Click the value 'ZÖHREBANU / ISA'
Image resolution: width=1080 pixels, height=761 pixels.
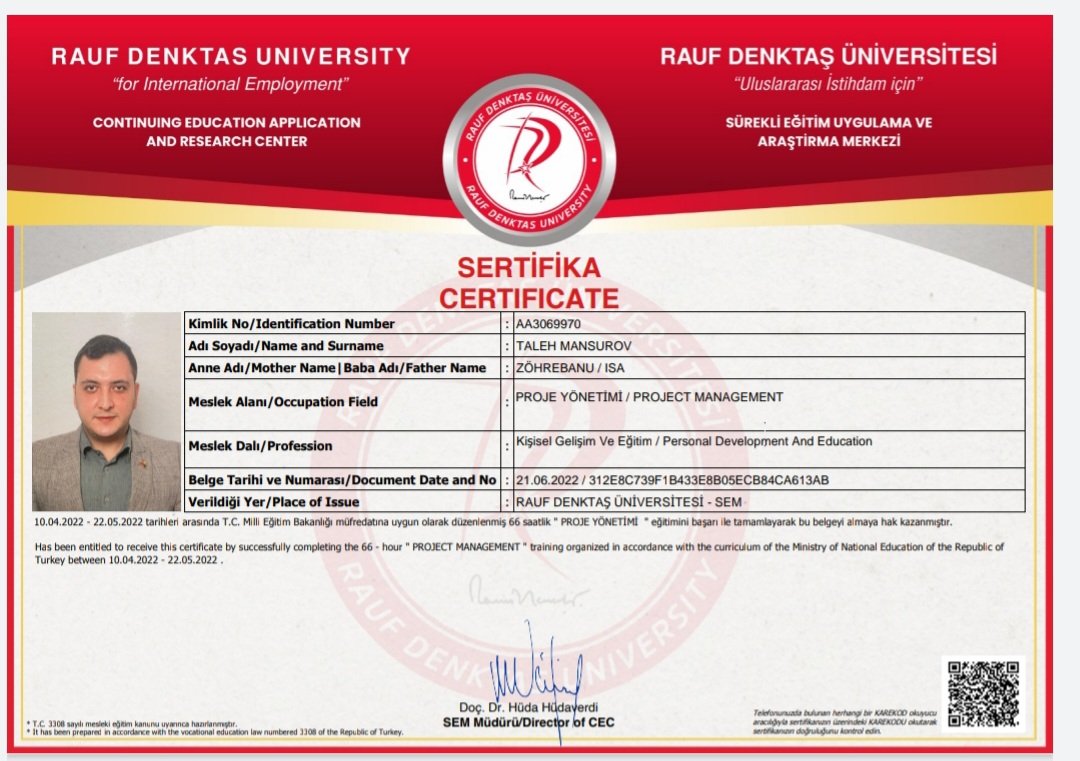(x=570, y=368)
